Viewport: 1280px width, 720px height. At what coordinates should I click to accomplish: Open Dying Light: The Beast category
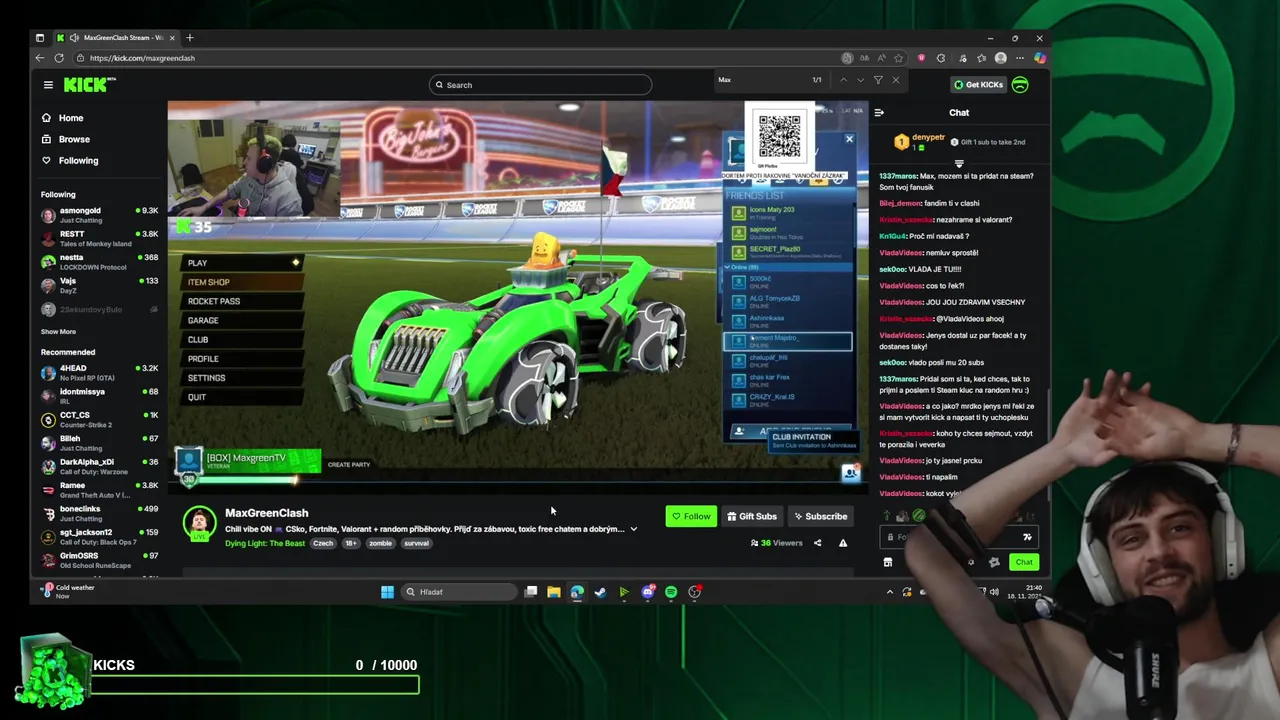(x=264, y=543)
